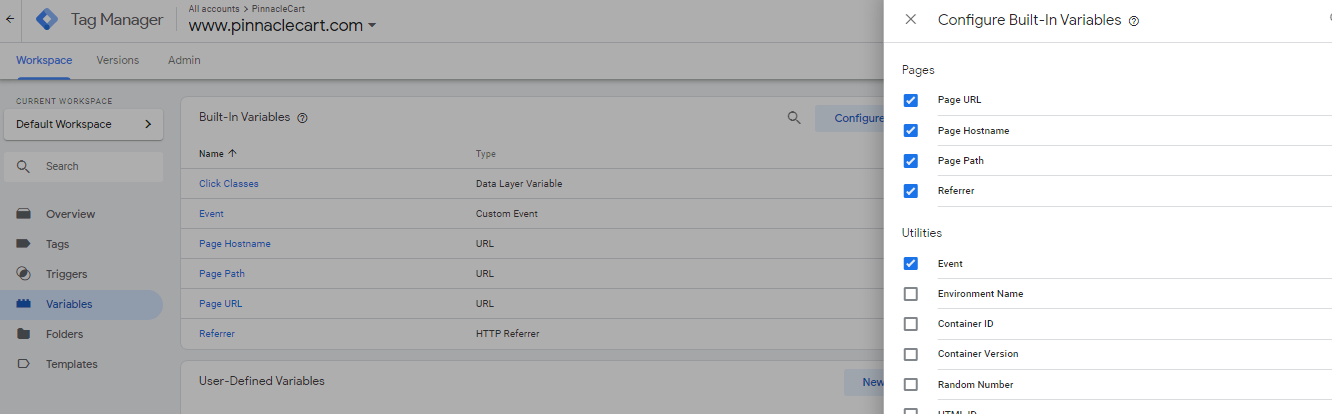Open the Event variable link in table
1332x414 pixels.
point(211,214)
